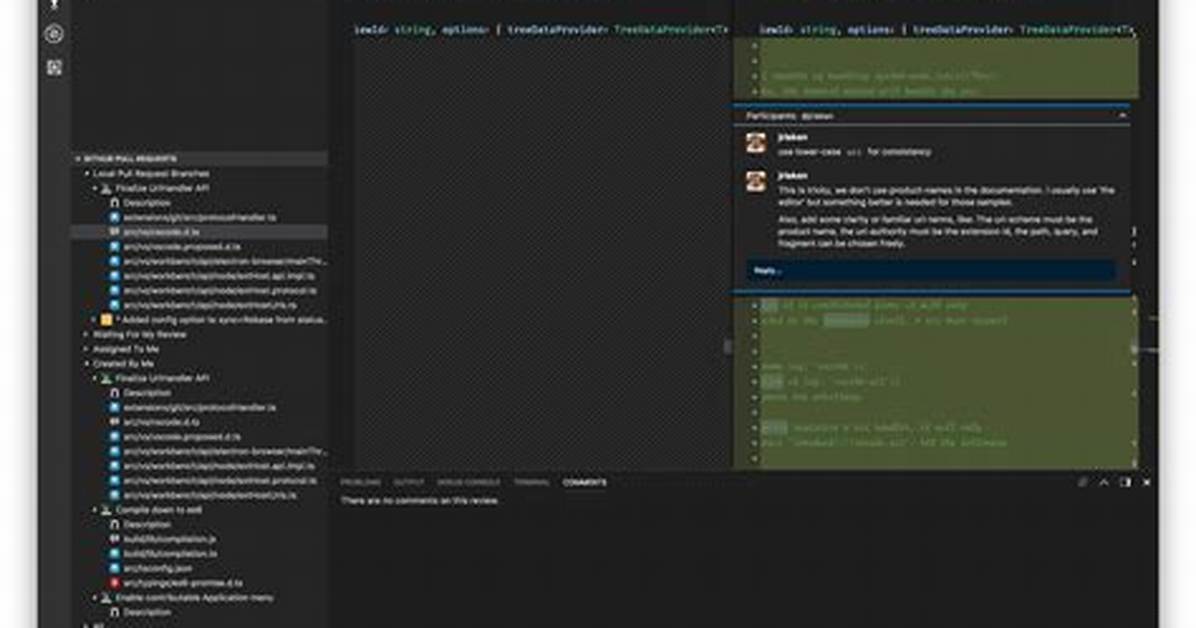Click 'There are no comments on this review' text
Screen dimensions: 1196x628
click(x=420, y=501)
